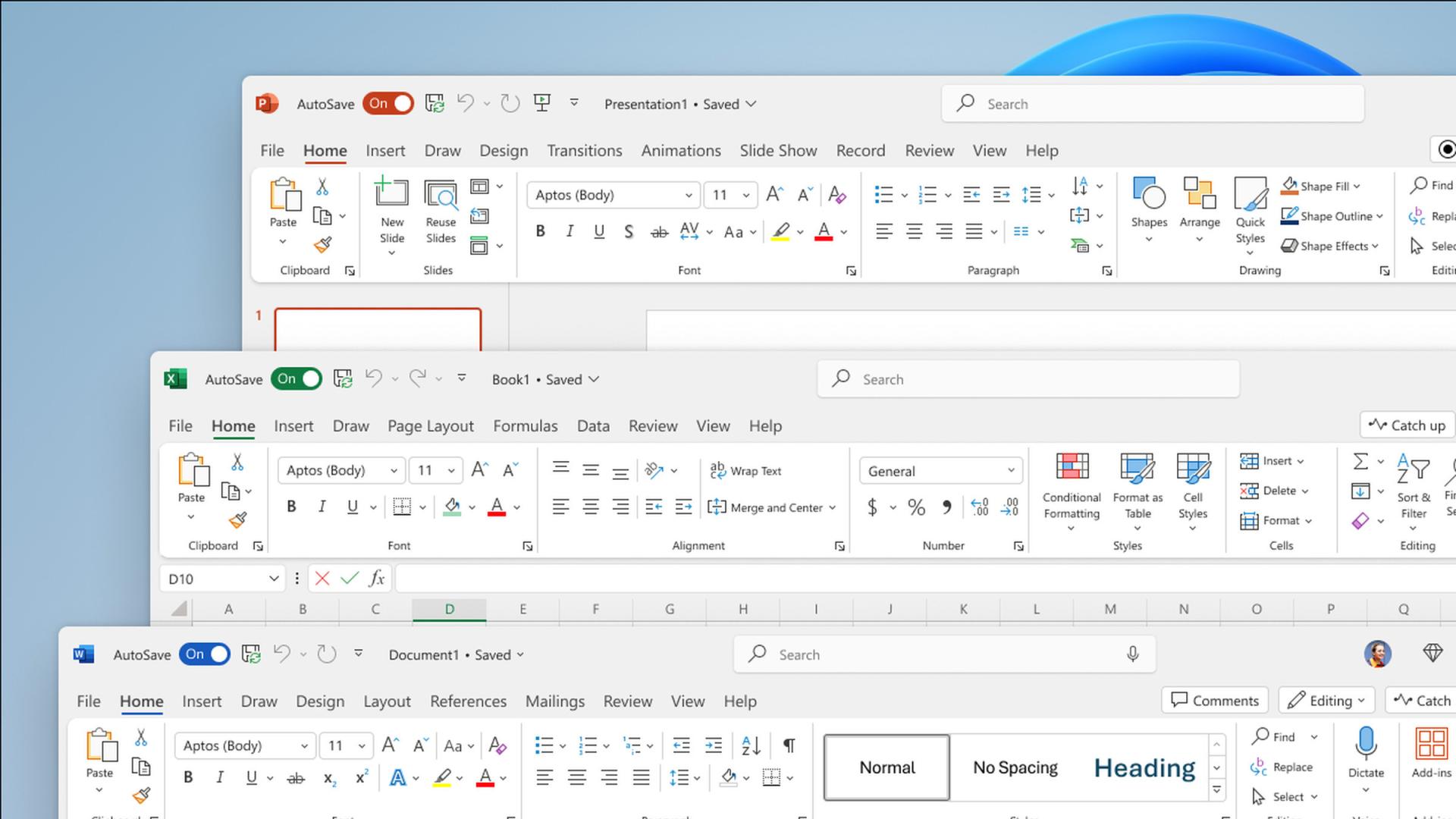Open the font size dropdown in Excel
The height and width of the screenshot is (819, 1456).
451,470
